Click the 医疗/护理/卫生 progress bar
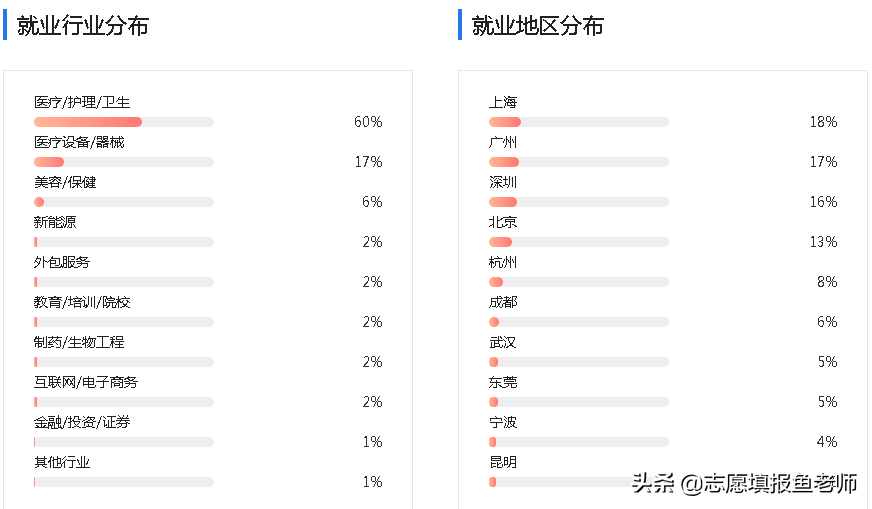The width and height of the screenshot is (872, 509). [124, 122]
